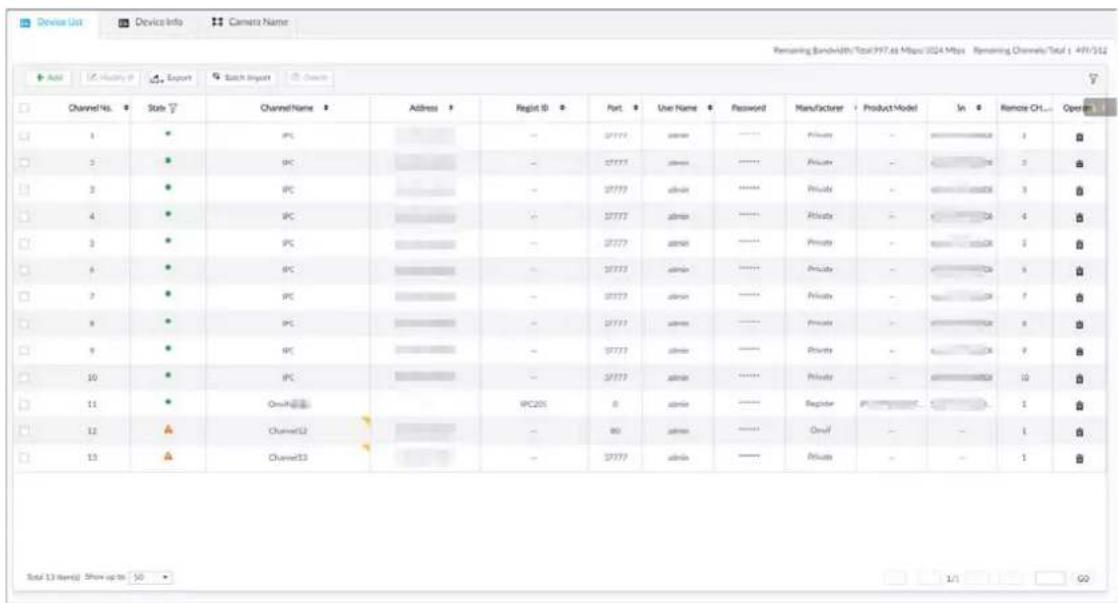Click trash icon in channel 2 row
Screen dimensions: 1118x603
click(x=1079, y=163)
